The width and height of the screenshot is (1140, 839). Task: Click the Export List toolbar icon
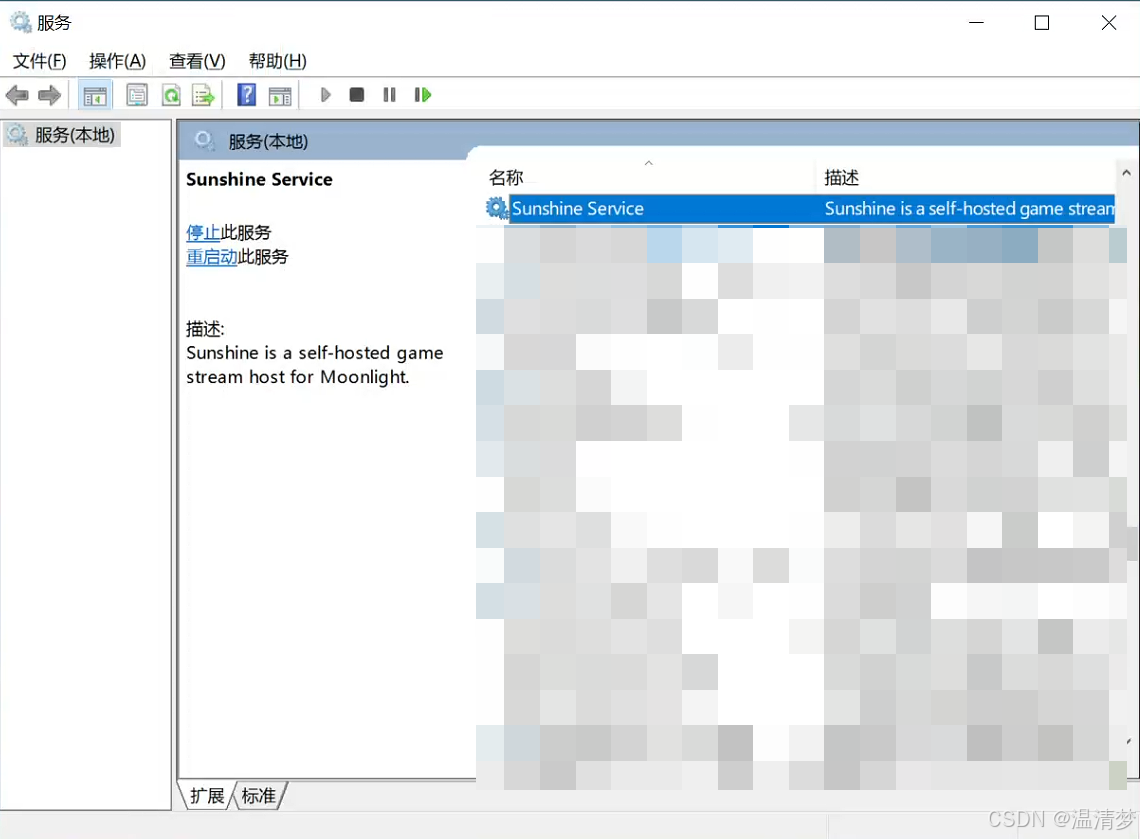click(x=204, y=95)
